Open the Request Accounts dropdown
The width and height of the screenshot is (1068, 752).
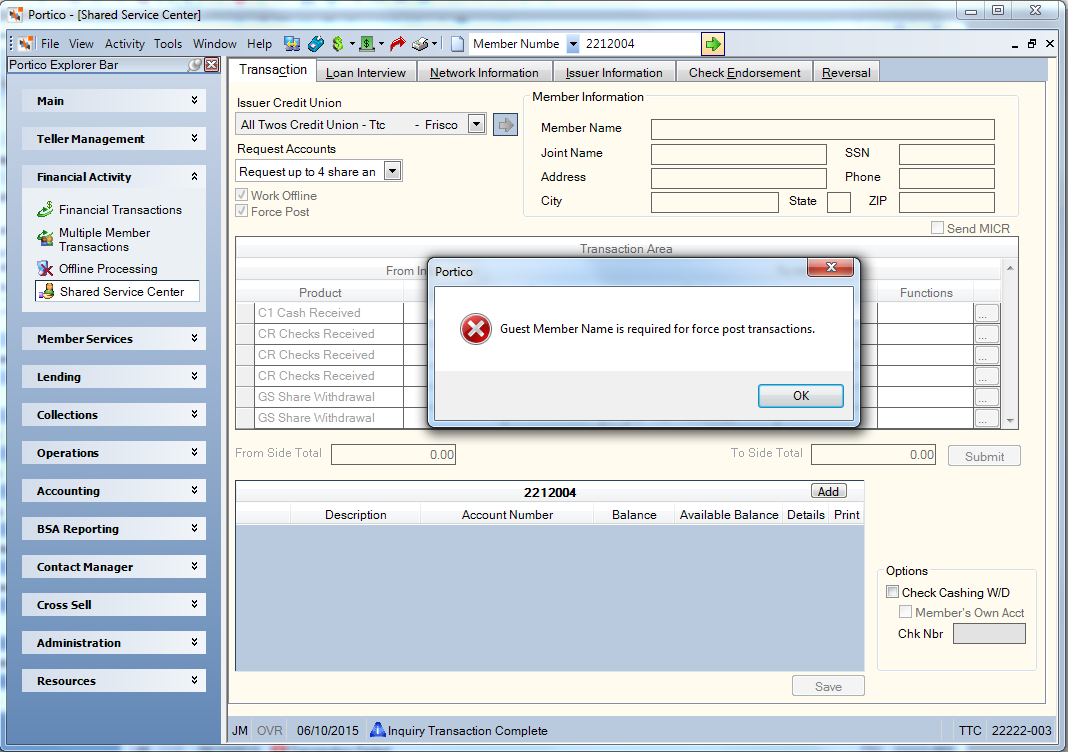(x=392, y=171)
